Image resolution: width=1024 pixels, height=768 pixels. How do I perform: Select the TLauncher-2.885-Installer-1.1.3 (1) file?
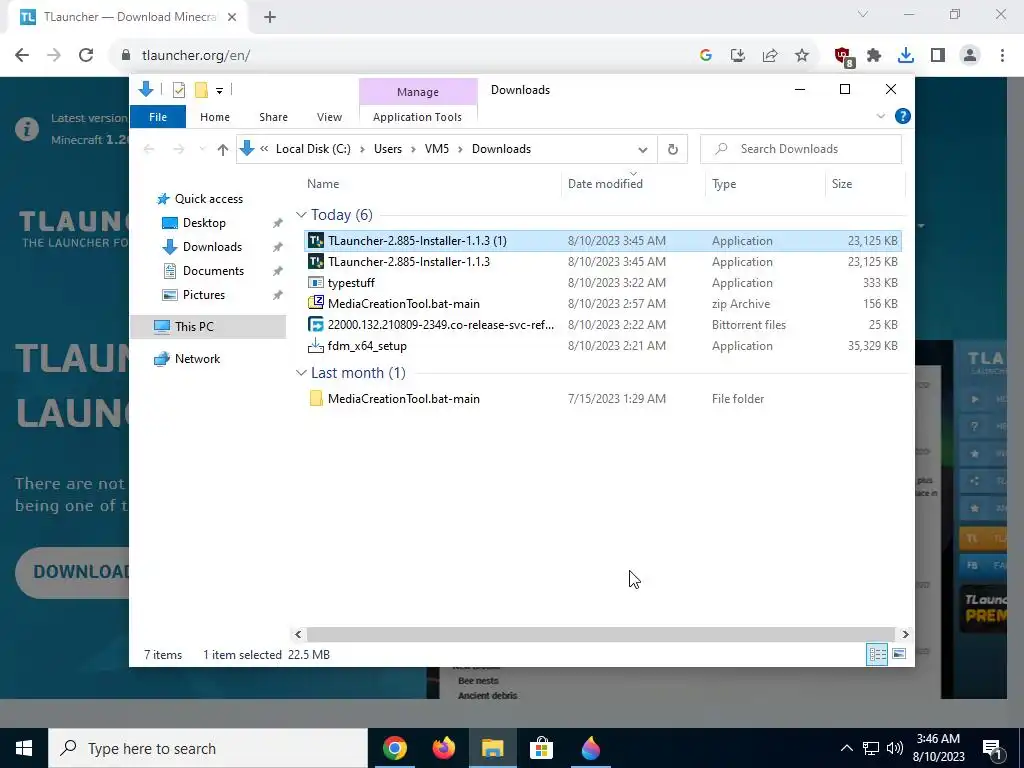603,241
